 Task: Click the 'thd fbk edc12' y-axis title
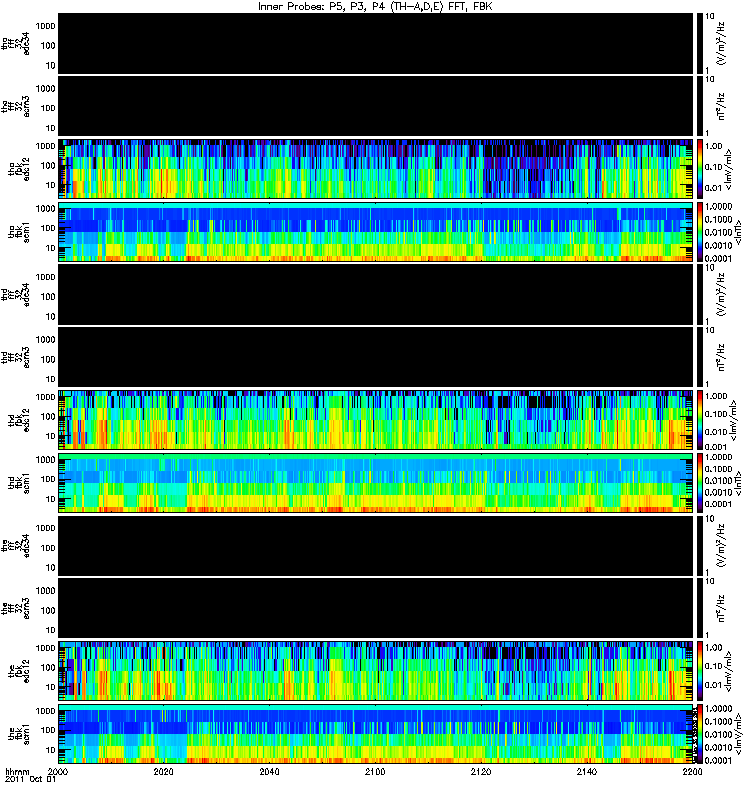19,420
